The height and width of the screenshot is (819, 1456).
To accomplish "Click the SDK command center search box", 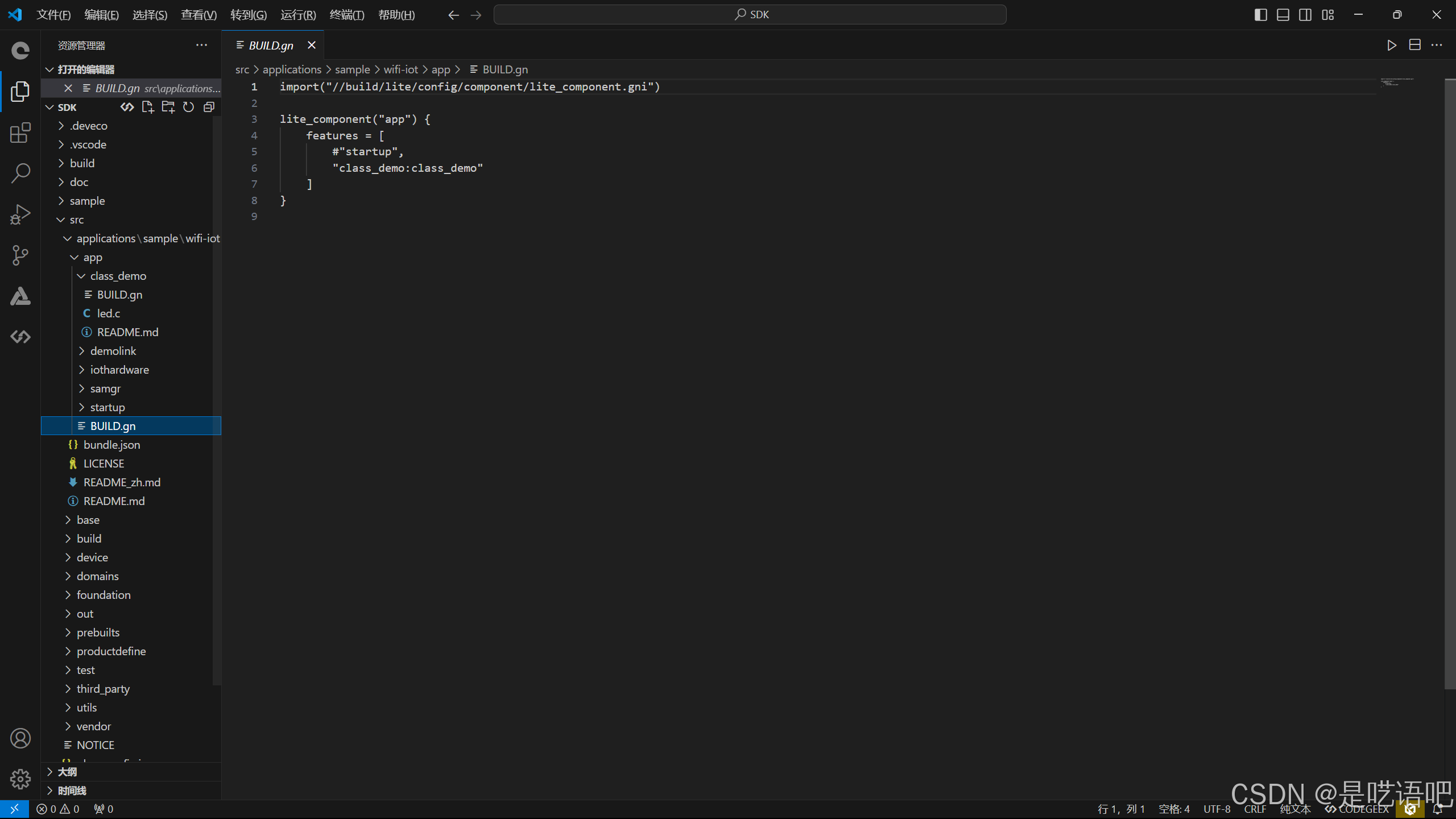I will click(x=750, y=15).
